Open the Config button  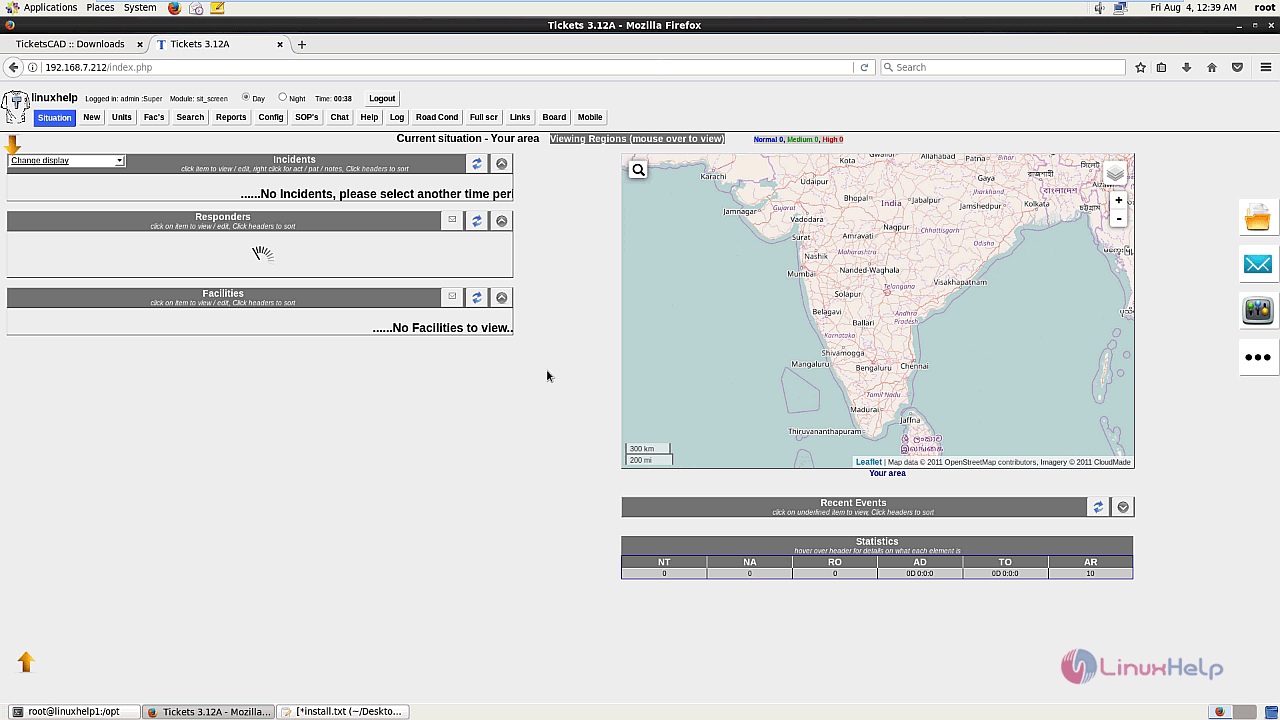pos(271,117)
